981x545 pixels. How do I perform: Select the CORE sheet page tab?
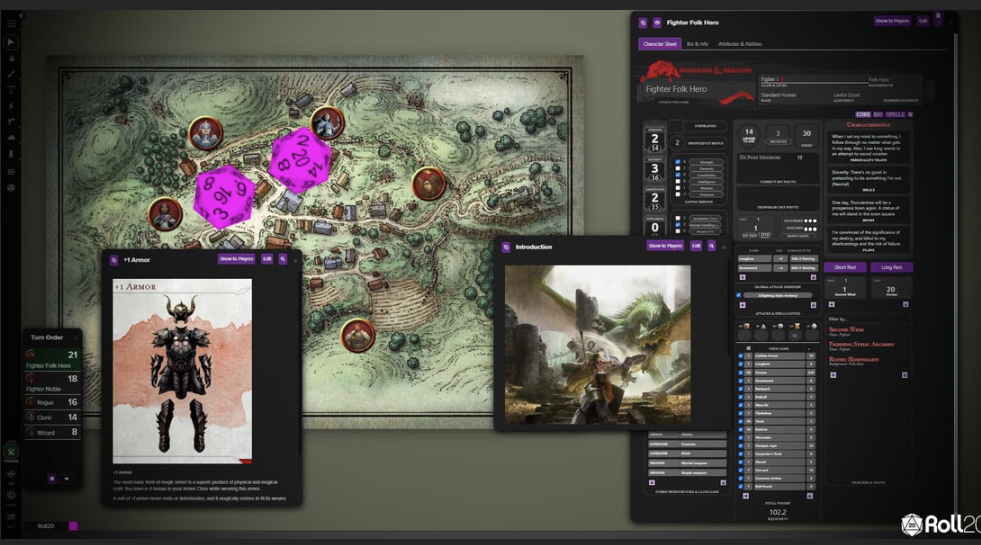pos(863,115)
